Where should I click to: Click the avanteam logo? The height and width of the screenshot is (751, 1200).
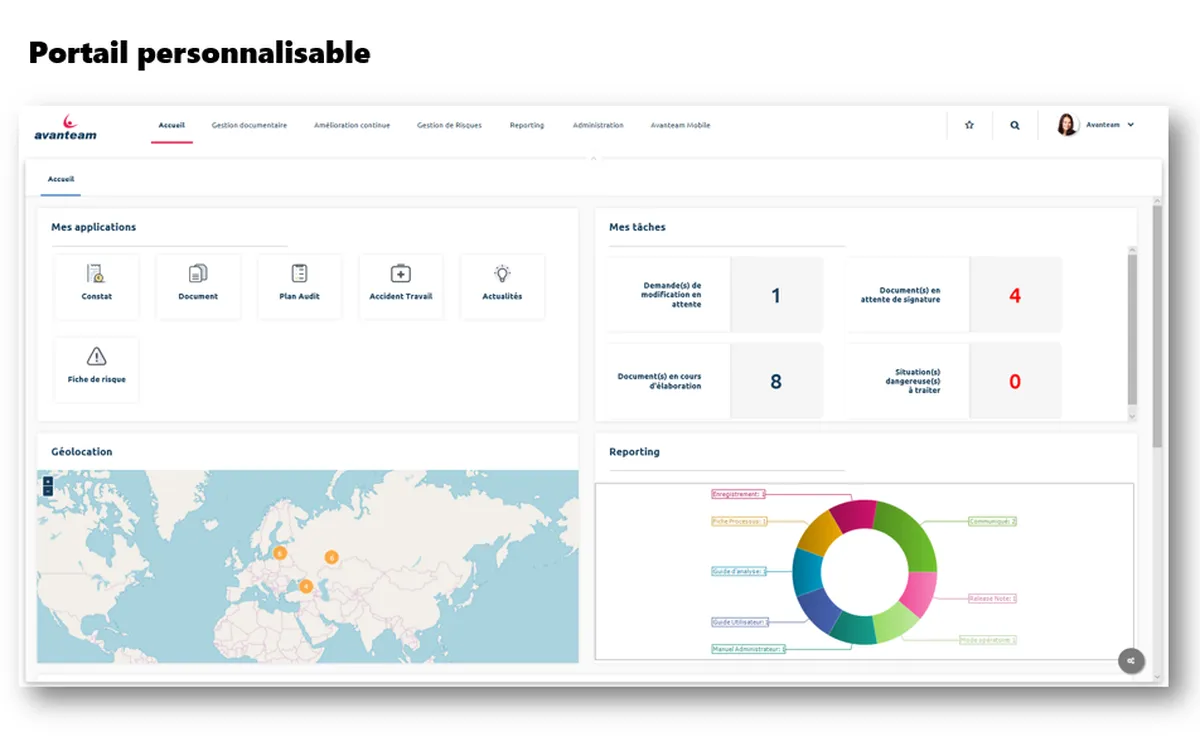point(65,126)
